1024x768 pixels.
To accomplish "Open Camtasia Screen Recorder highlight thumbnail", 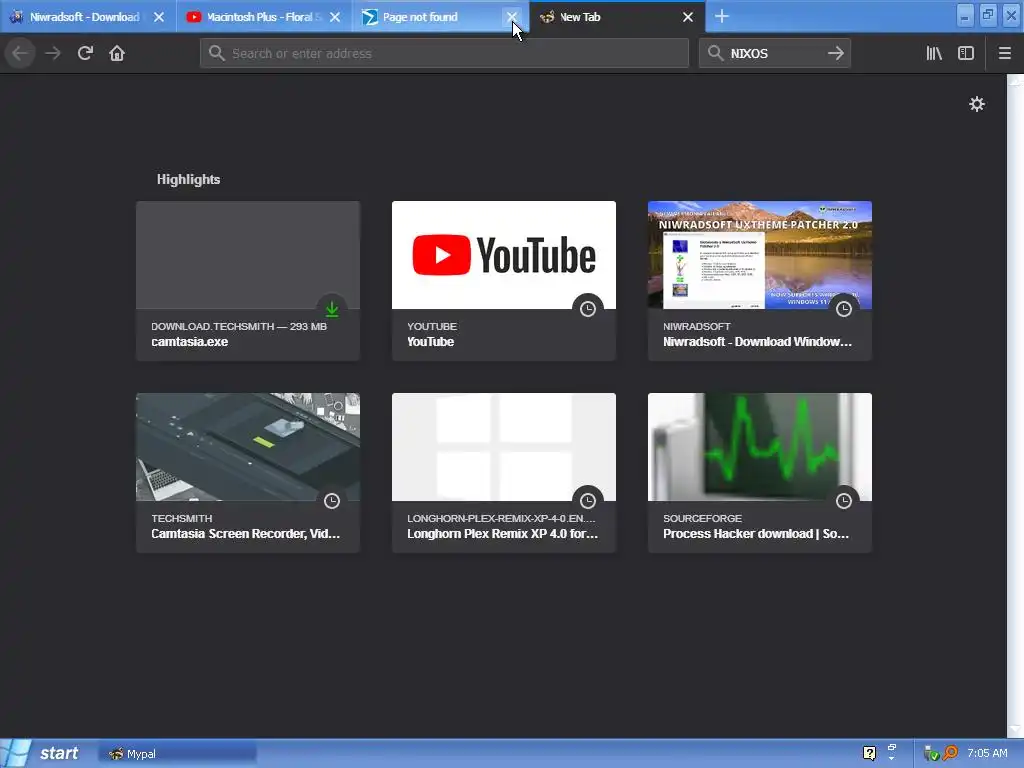I will coord(248,447).
